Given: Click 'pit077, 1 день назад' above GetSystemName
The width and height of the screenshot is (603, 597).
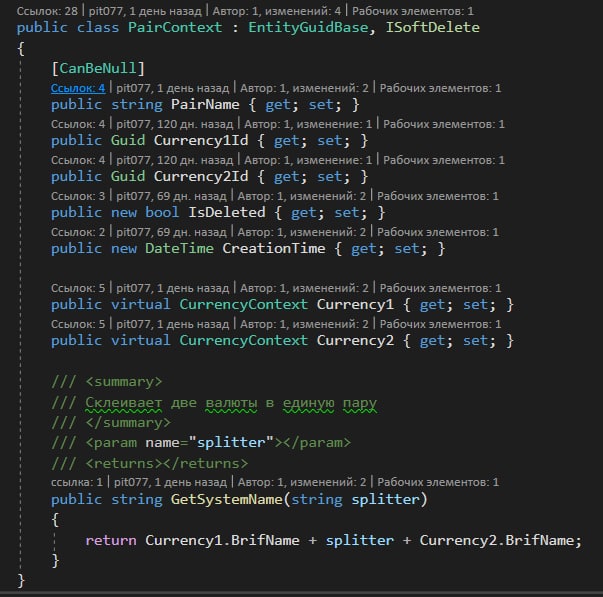Looking at the screenshot, I should pyautogui.click(x=170, y=482).
